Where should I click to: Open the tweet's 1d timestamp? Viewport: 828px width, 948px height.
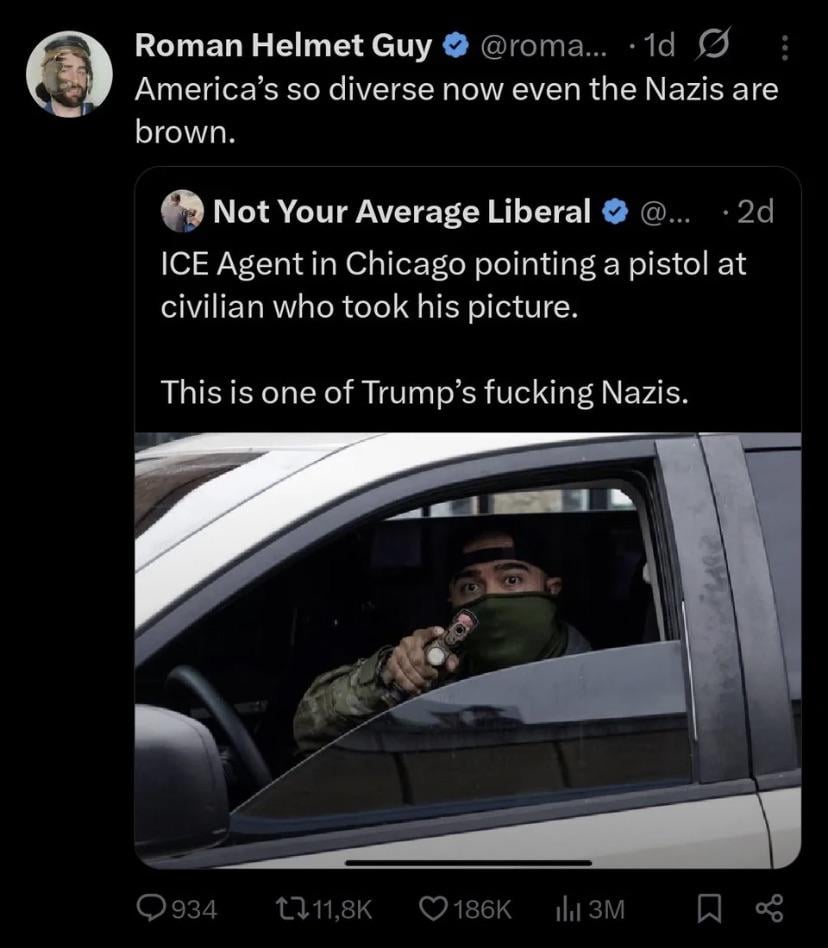click(660, 46)
